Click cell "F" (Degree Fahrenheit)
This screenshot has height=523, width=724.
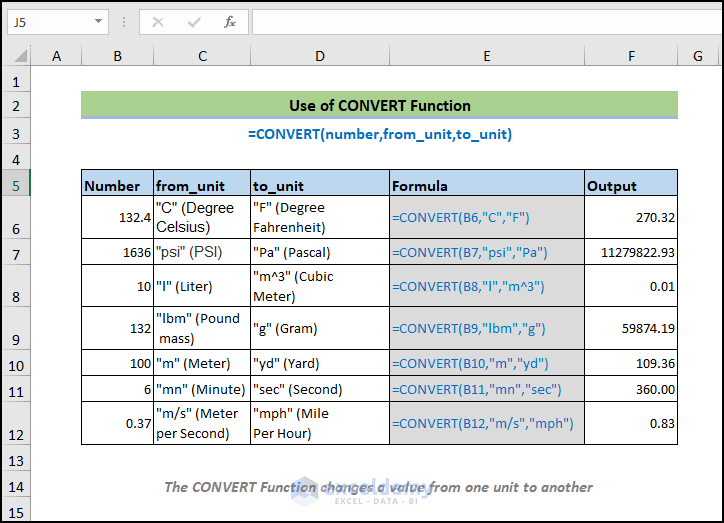(320, 217)
